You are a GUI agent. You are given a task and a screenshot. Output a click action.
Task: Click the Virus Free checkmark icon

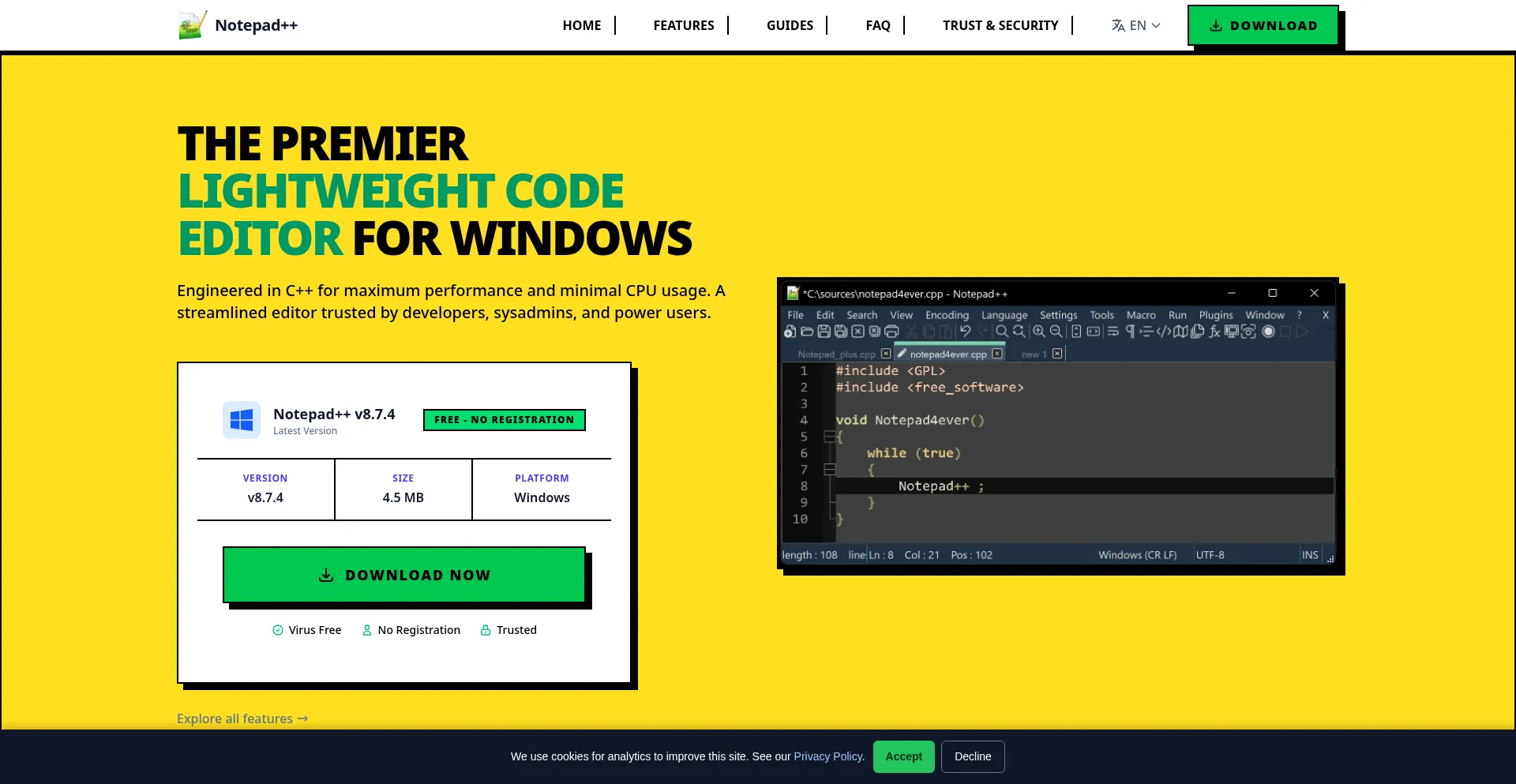[x=278, y=630]
